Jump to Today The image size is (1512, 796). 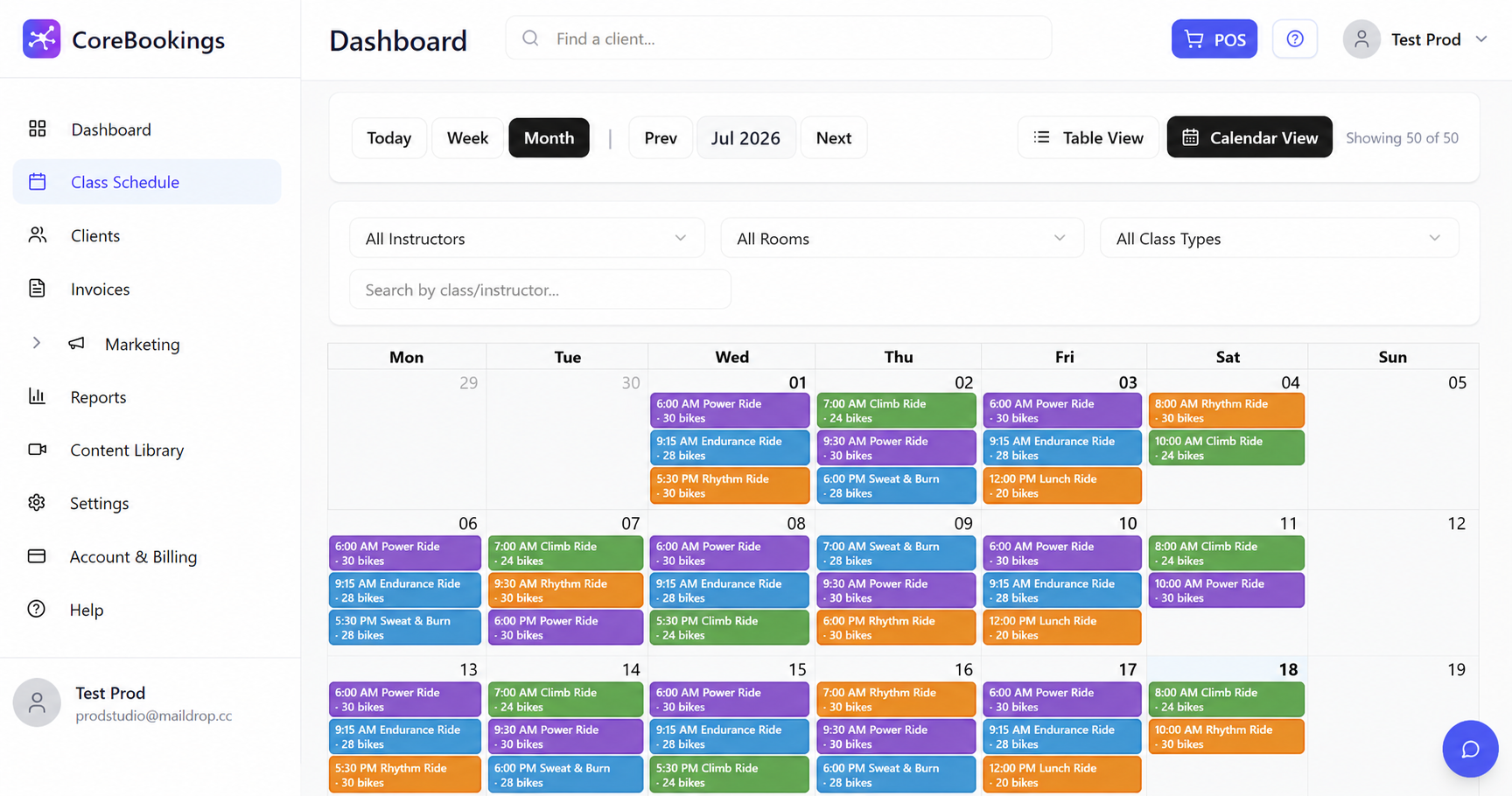(x=388, y=137)
